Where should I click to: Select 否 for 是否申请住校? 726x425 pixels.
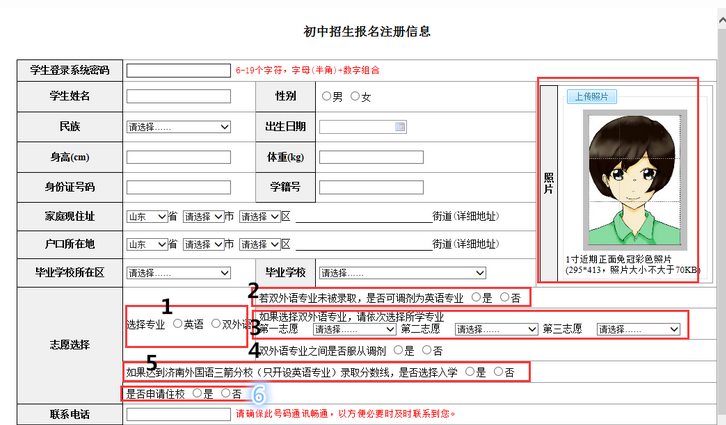[225, 394]
